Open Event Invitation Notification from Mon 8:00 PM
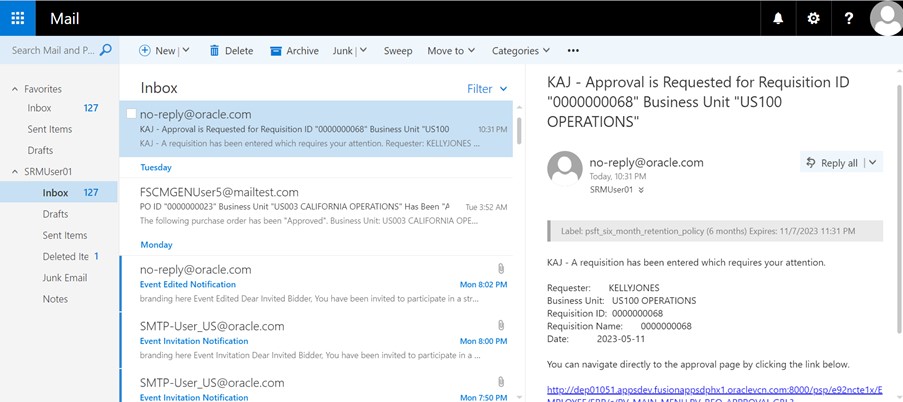 pyautogui.click(x=316, y=340)
